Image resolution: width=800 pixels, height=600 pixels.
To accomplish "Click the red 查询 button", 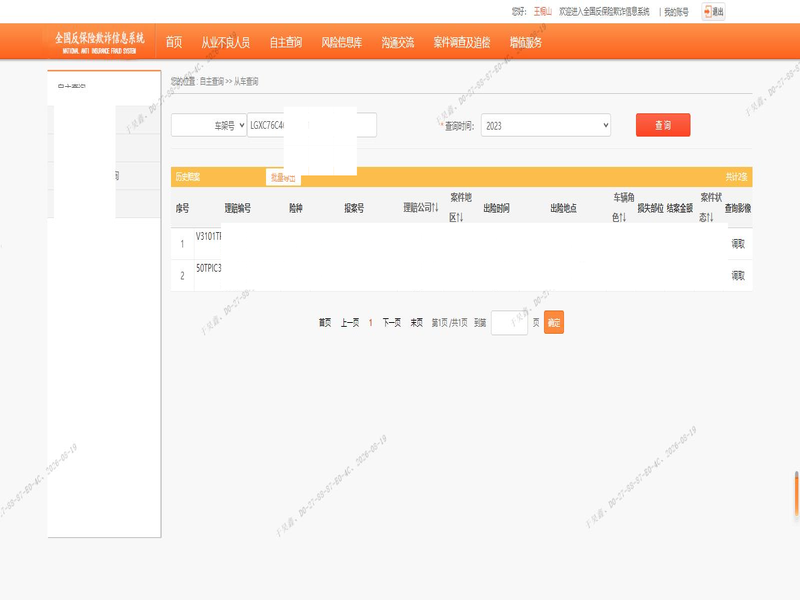I will pos(663,125).
